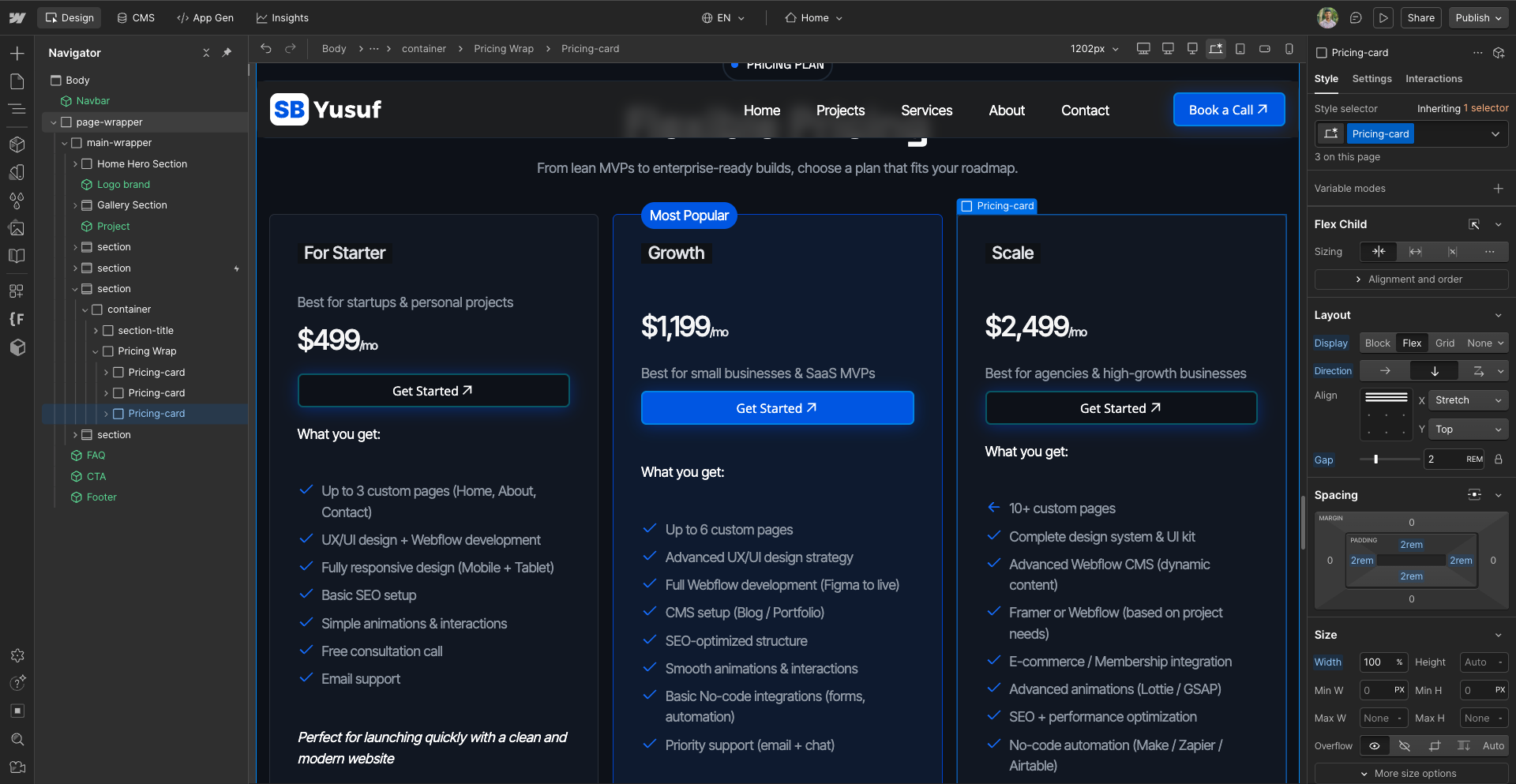This screenshot has height=784, width=1516.
Task: Click the Share button
Action: click(1420, 17)
